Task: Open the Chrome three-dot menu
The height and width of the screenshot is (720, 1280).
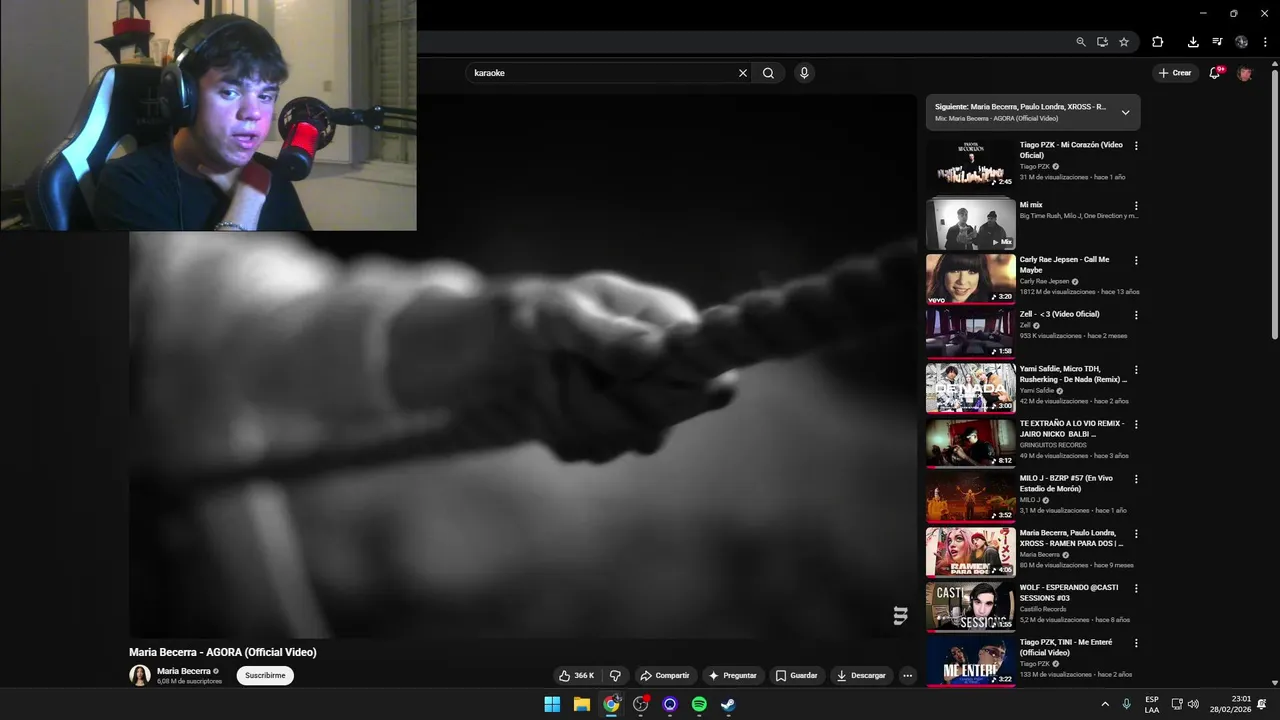Action: (1264, 42)
